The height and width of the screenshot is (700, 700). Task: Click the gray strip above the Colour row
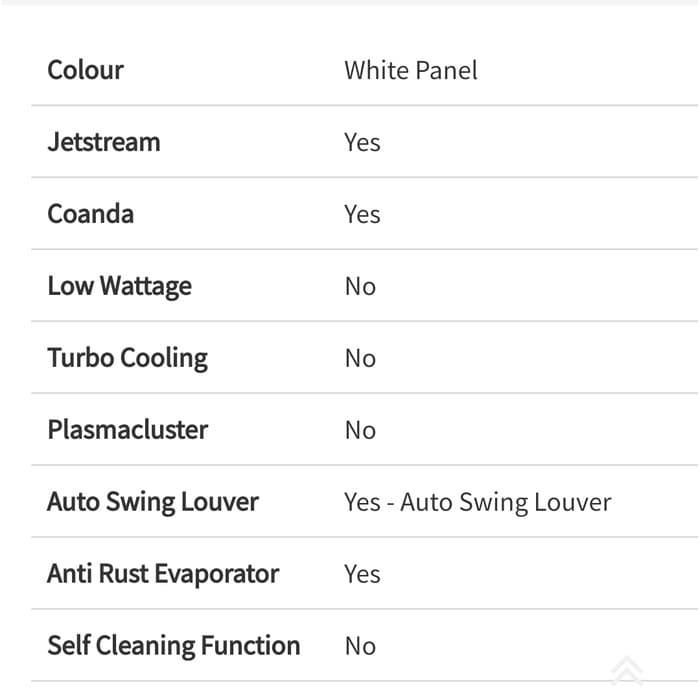click(x=350, y=3)
